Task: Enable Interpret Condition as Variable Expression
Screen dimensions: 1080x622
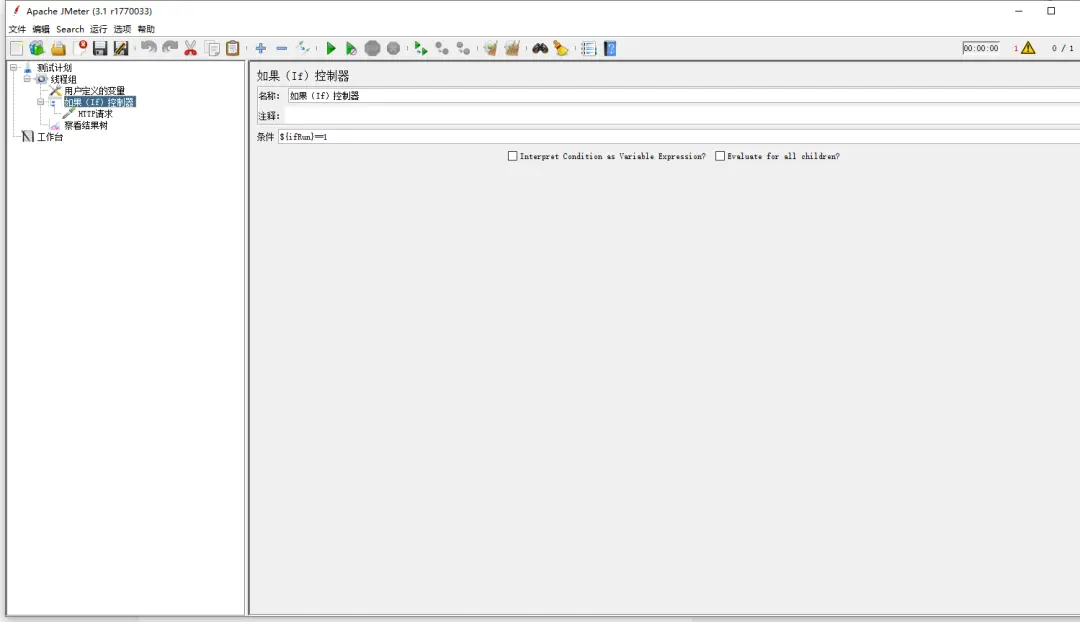Action: [512, 156]
